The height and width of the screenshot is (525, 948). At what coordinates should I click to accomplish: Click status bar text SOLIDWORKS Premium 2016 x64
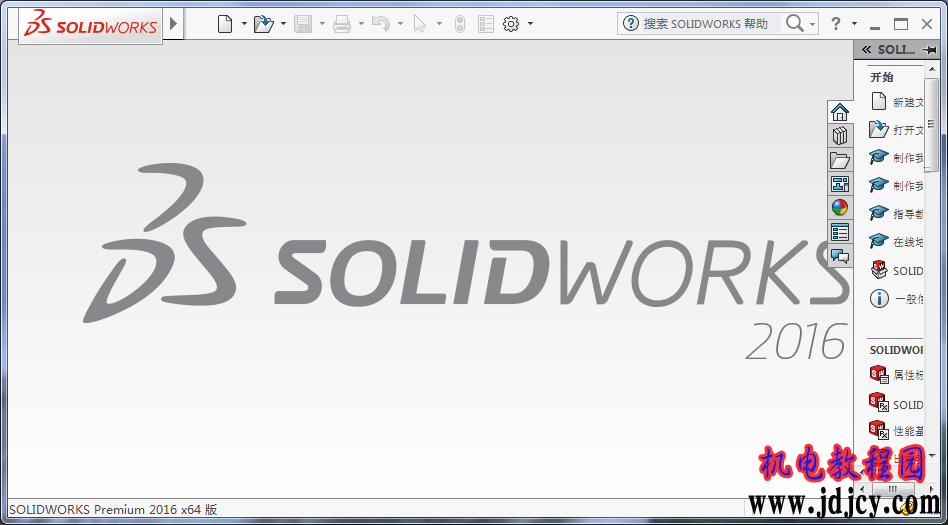click(x=113, y=509)
